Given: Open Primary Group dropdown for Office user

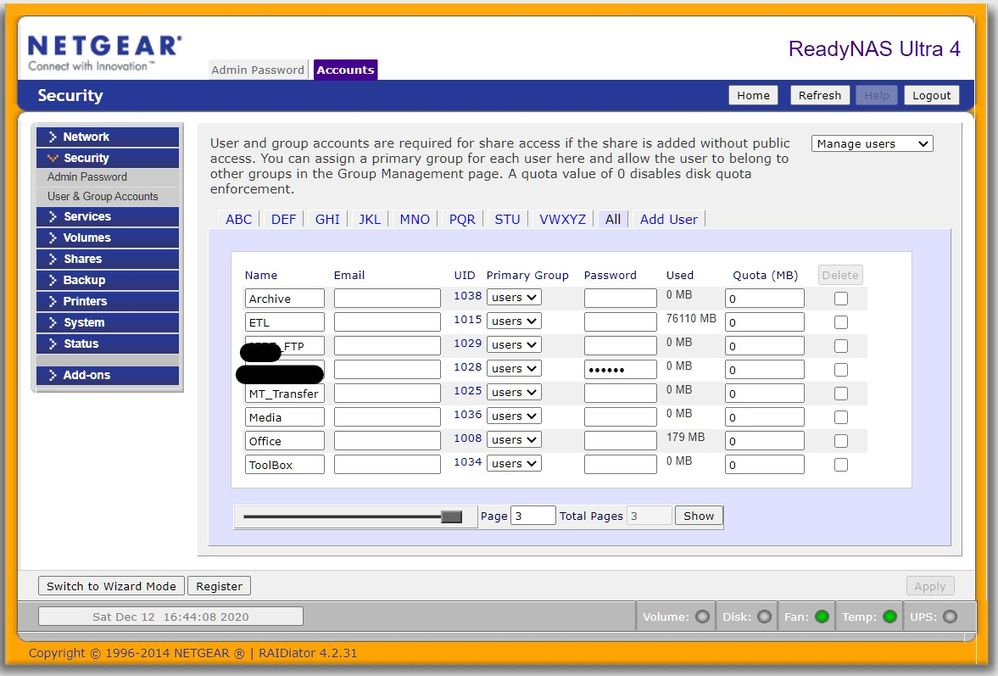Looking at the screenshot, I should (513, 440).
